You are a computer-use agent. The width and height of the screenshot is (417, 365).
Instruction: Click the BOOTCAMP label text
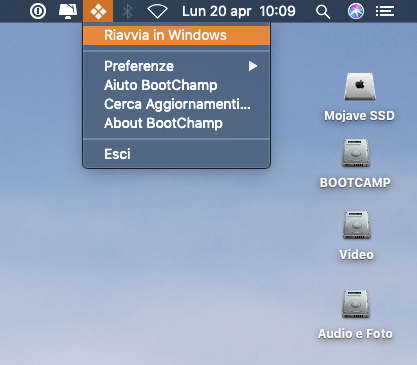pos(355,183)
